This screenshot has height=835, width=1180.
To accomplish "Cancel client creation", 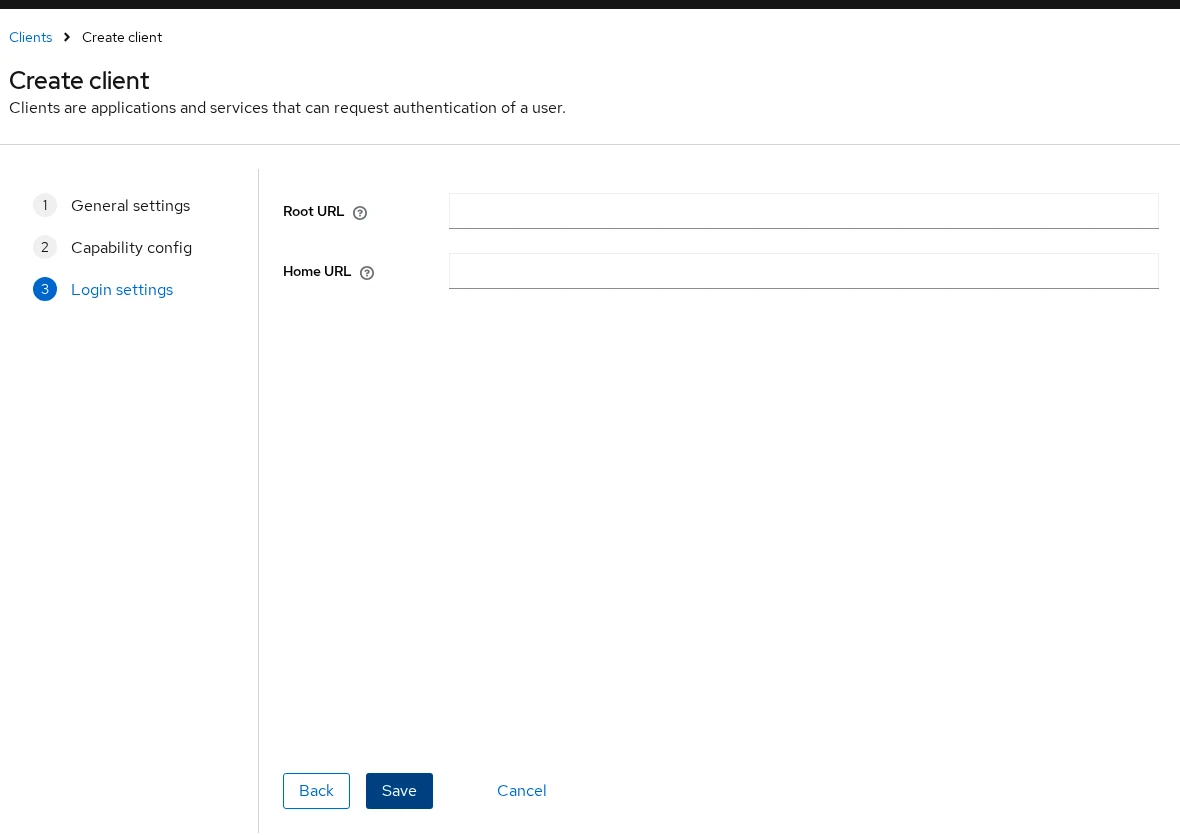I will click(522, 791).
